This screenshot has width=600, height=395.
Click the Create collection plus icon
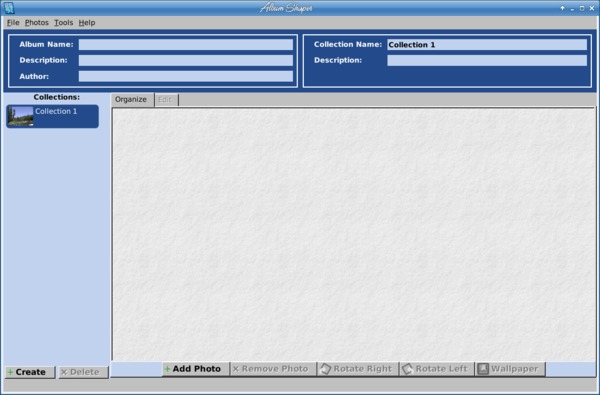10,372
